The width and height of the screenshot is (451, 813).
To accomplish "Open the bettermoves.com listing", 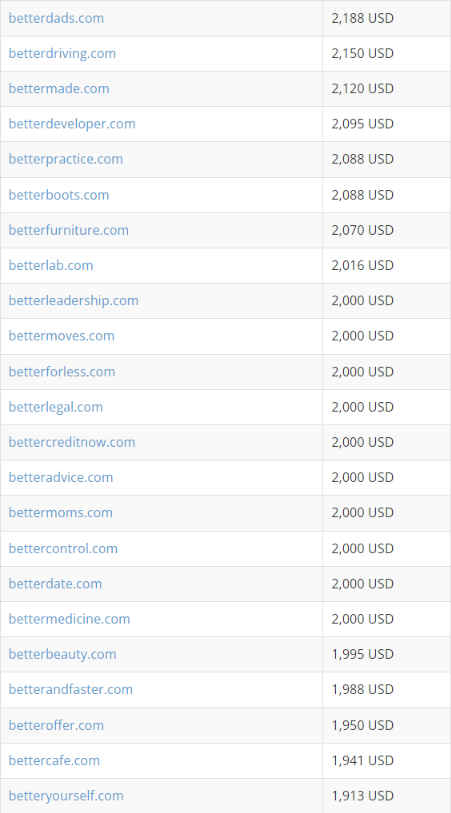I will [x=62, y=336].
